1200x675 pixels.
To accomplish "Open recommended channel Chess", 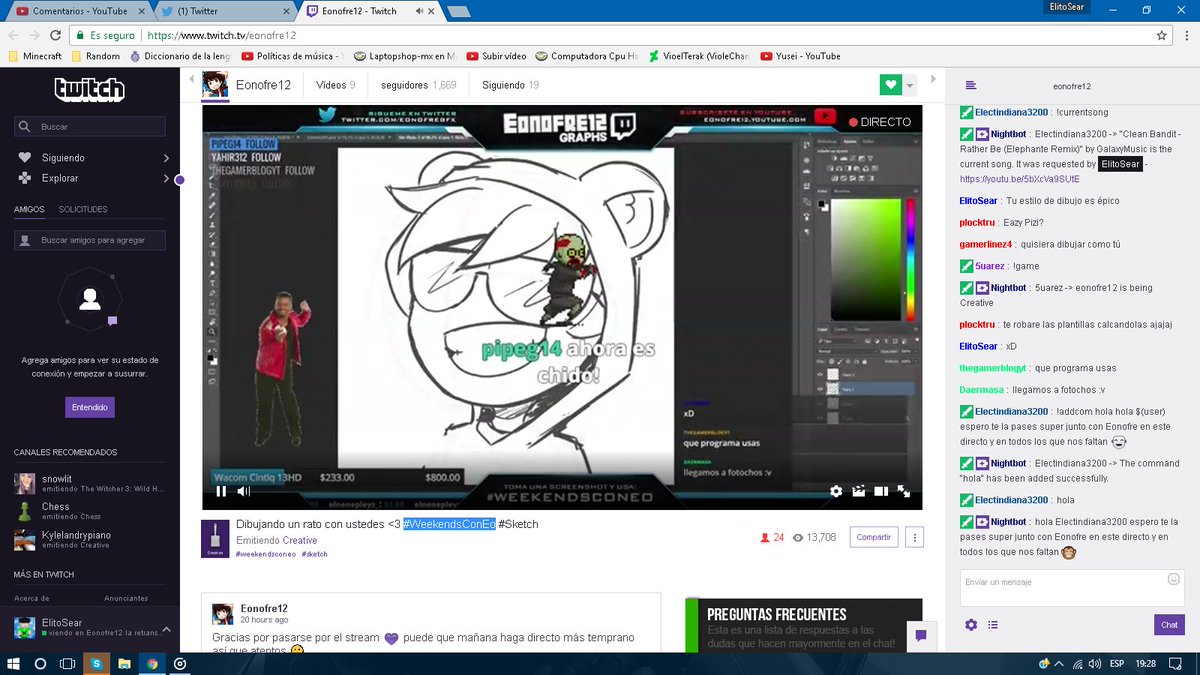I will [88, 511].
